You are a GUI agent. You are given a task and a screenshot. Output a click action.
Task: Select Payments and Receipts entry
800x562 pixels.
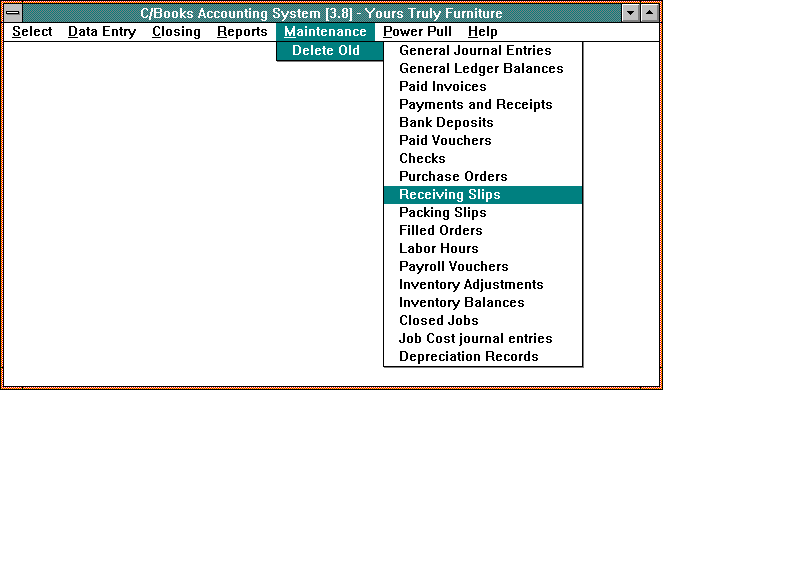tap(475, 105)
